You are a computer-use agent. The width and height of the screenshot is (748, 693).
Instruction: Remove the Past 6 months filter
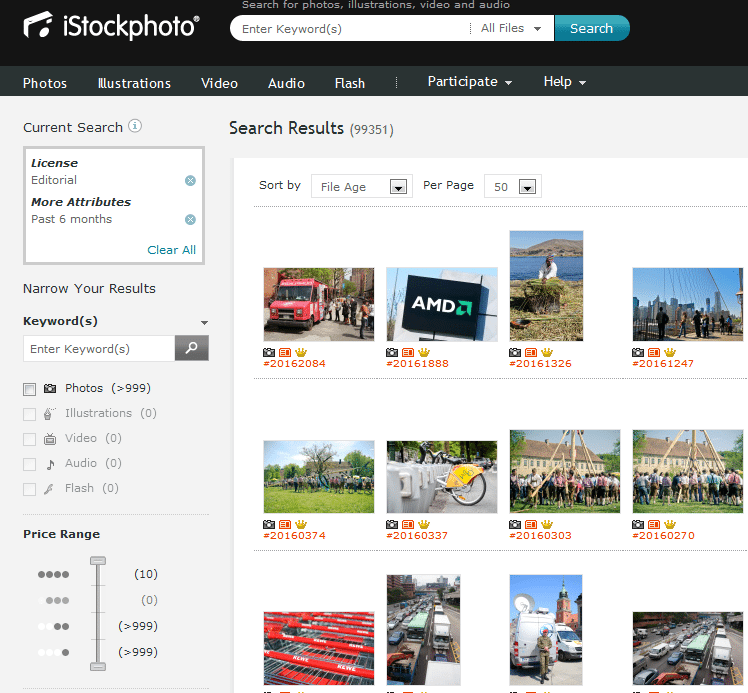(190, 219)
